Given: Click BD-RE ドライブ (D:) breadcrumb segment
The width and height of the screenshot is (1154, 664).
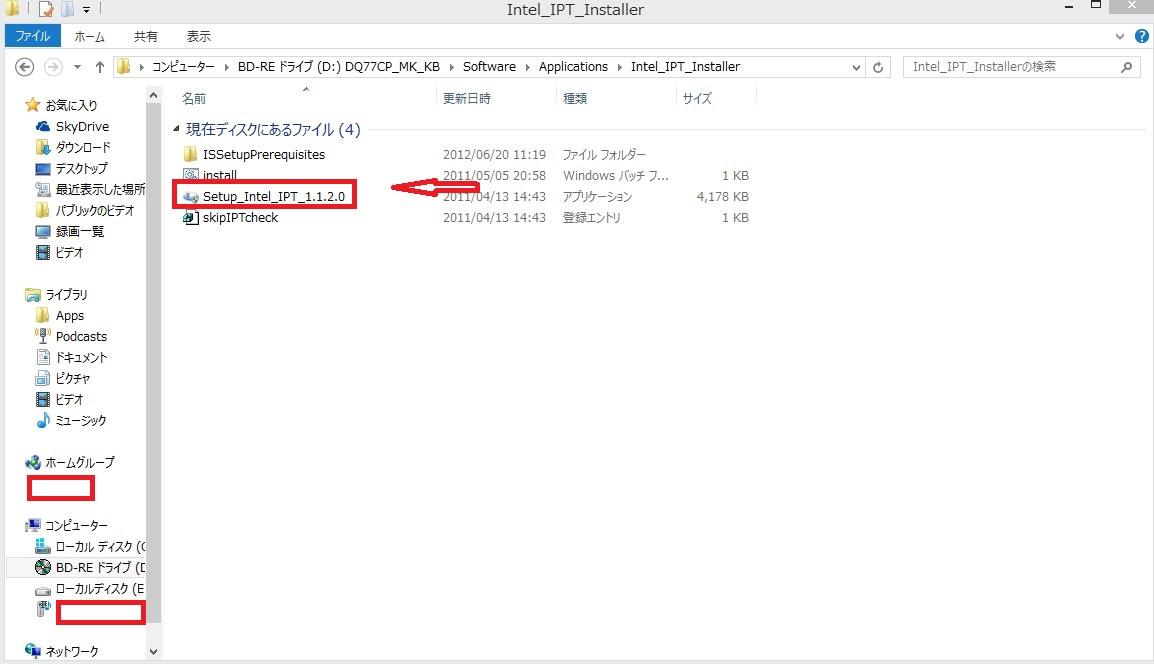Looking at the screenshot, I should coord(339,66).
